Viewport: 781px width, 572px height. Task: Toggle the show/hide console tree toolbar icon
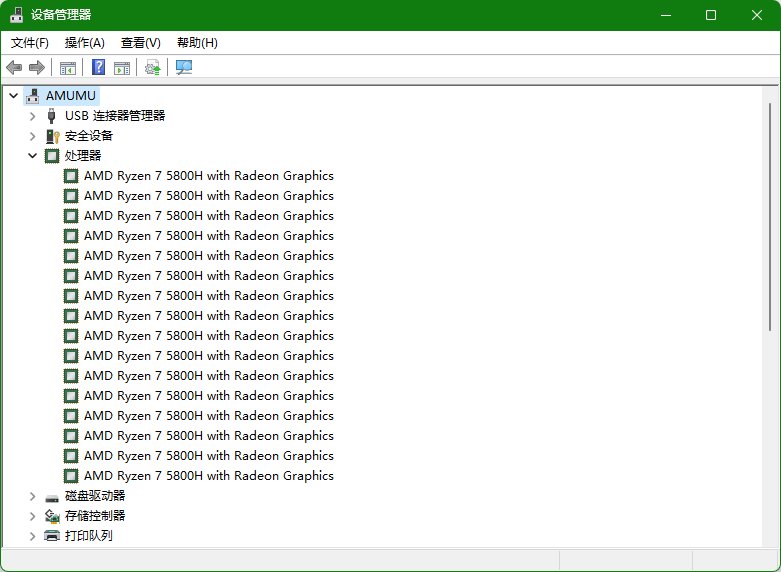pyautogui.click(x=68, y=68)
